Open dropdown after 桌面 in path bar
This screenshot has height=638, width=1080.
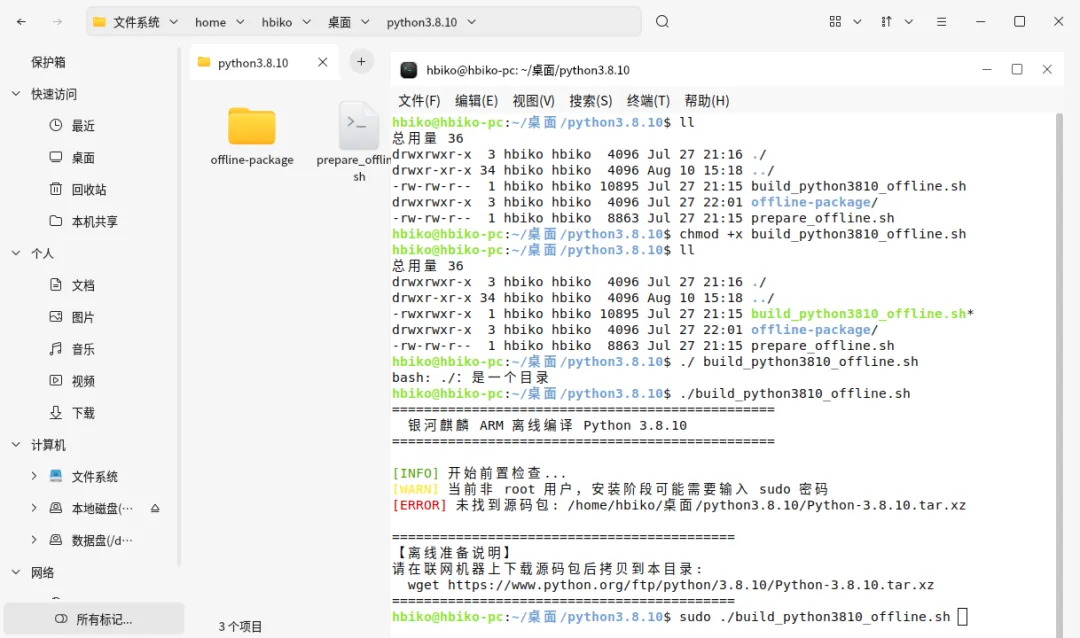(x=365, y=22)
